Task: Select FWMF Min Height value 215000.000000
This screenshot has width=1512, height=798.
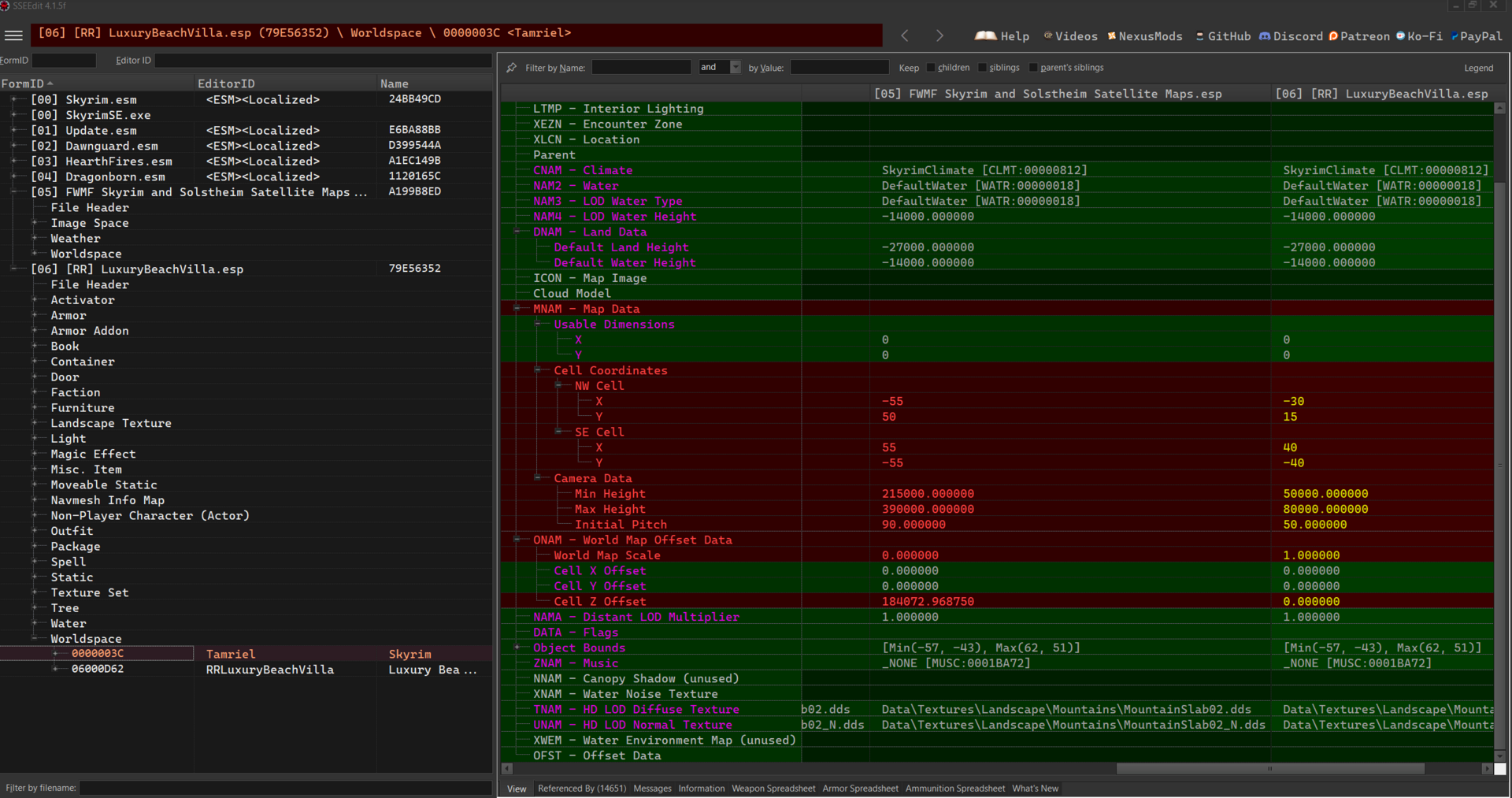Action: coord(928,494)
